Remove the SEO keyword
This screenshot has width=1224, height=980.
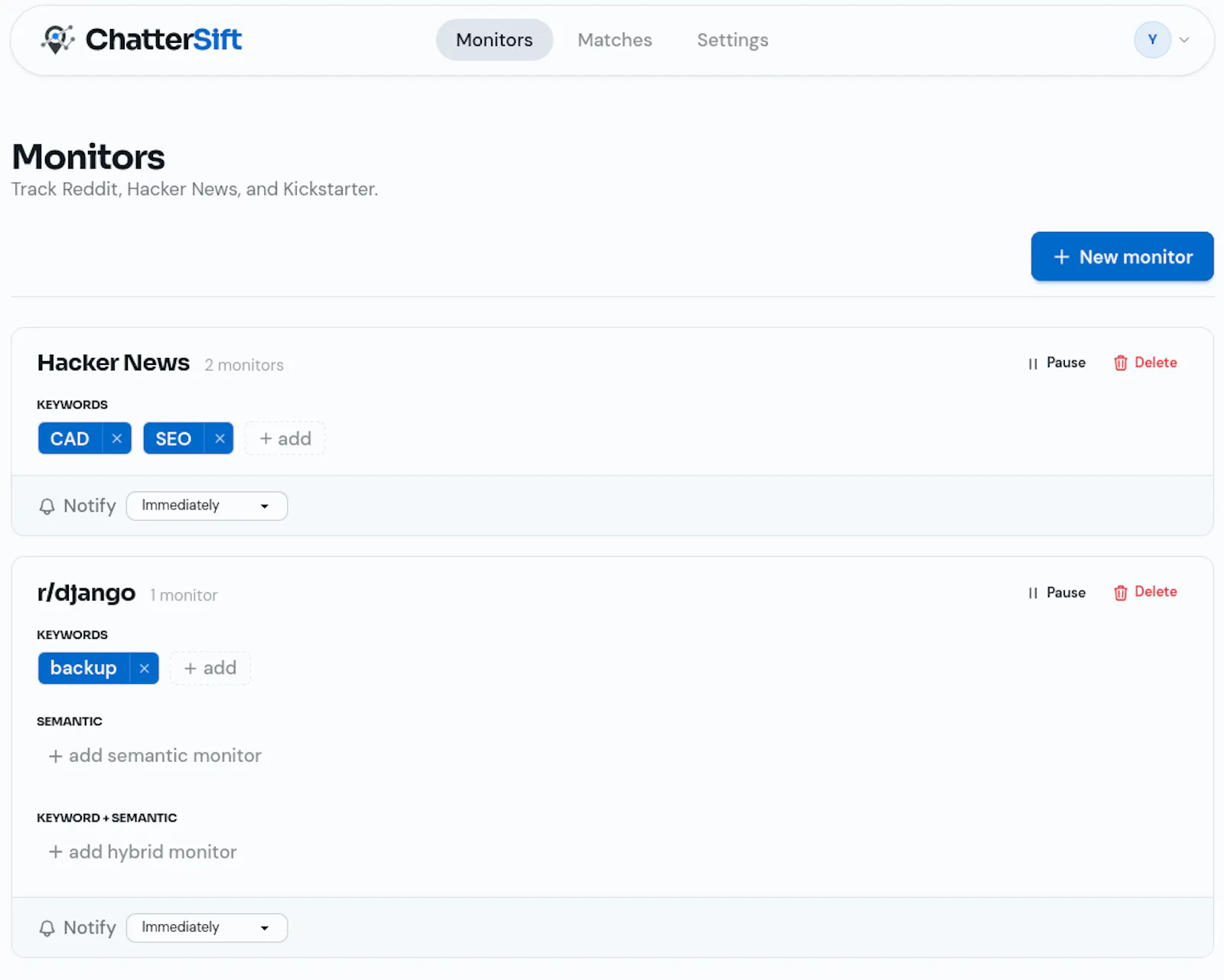[x=220, y=438]
